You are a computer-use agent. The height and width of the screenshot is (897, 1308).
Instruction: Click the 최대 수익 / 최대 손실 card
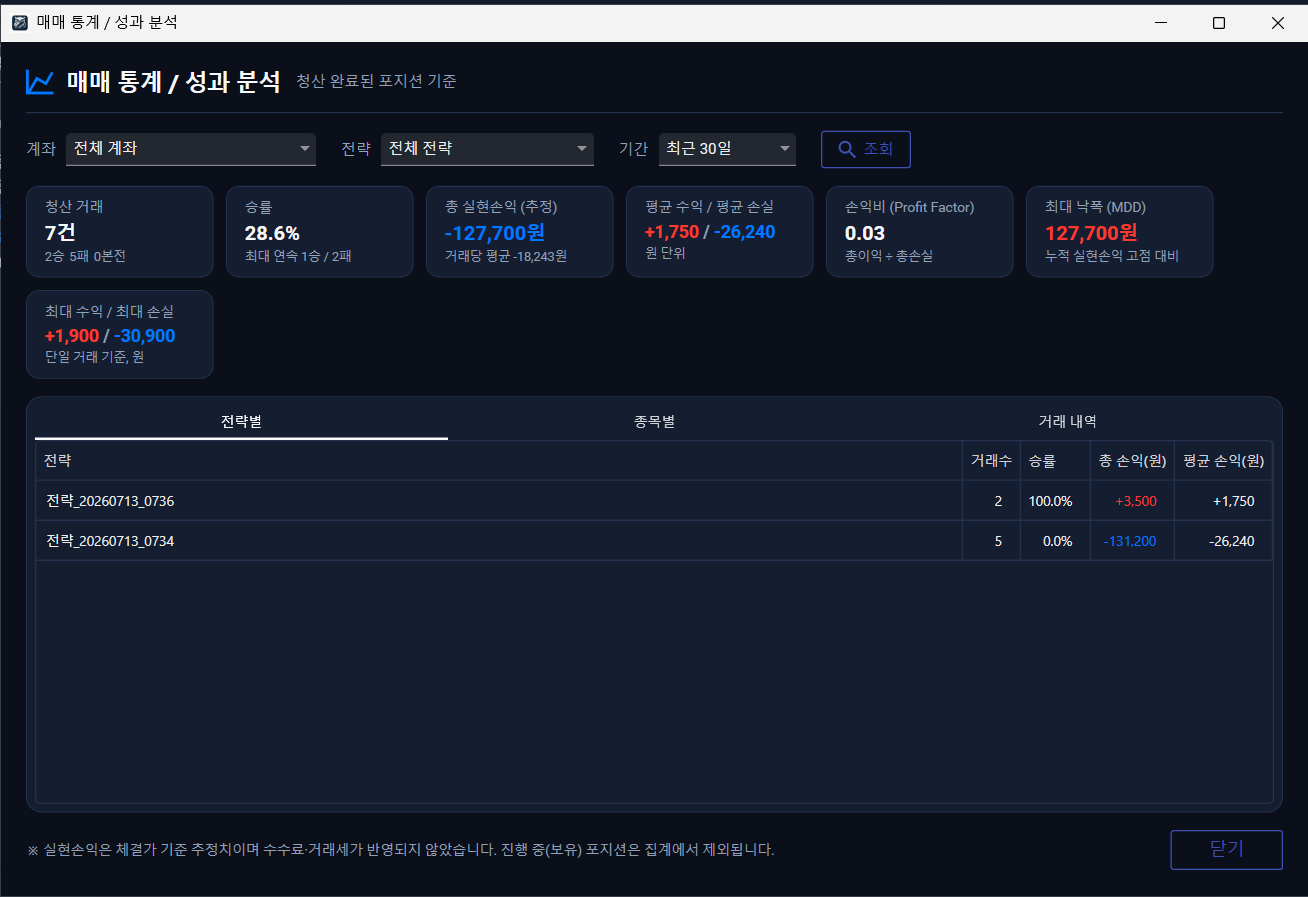[120, 334]
